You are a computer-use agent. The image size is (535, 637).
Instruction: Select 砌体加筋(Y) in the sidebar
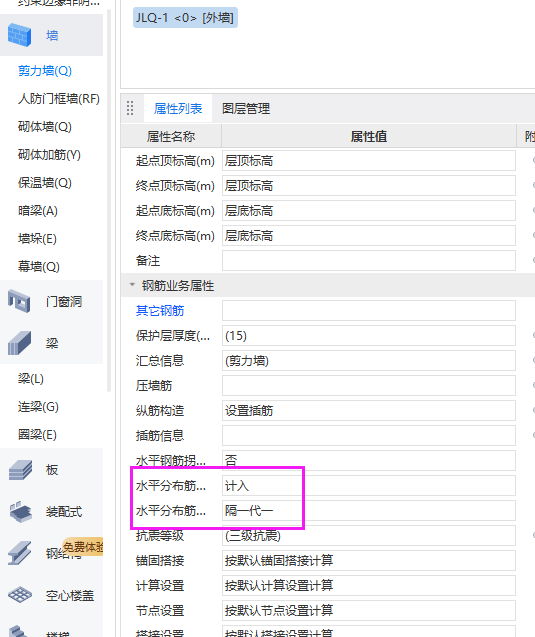pyautogui.click(x=49, y=155)
